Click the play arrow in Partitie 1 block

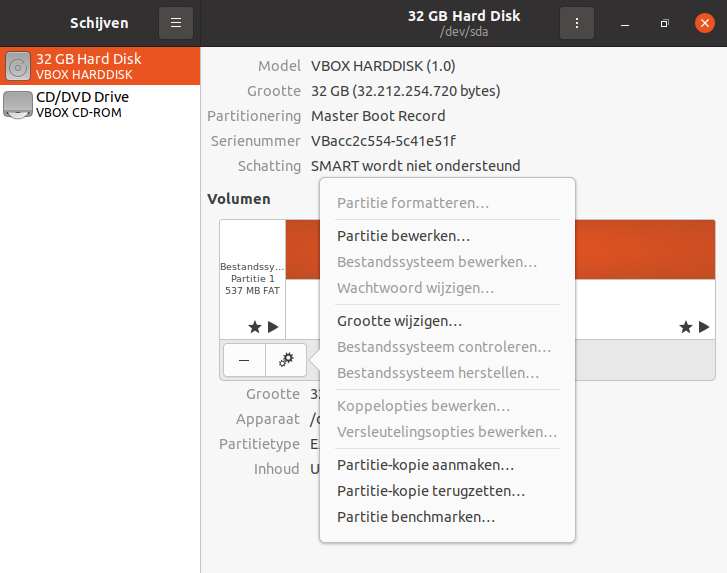click(x=273, y=327)
